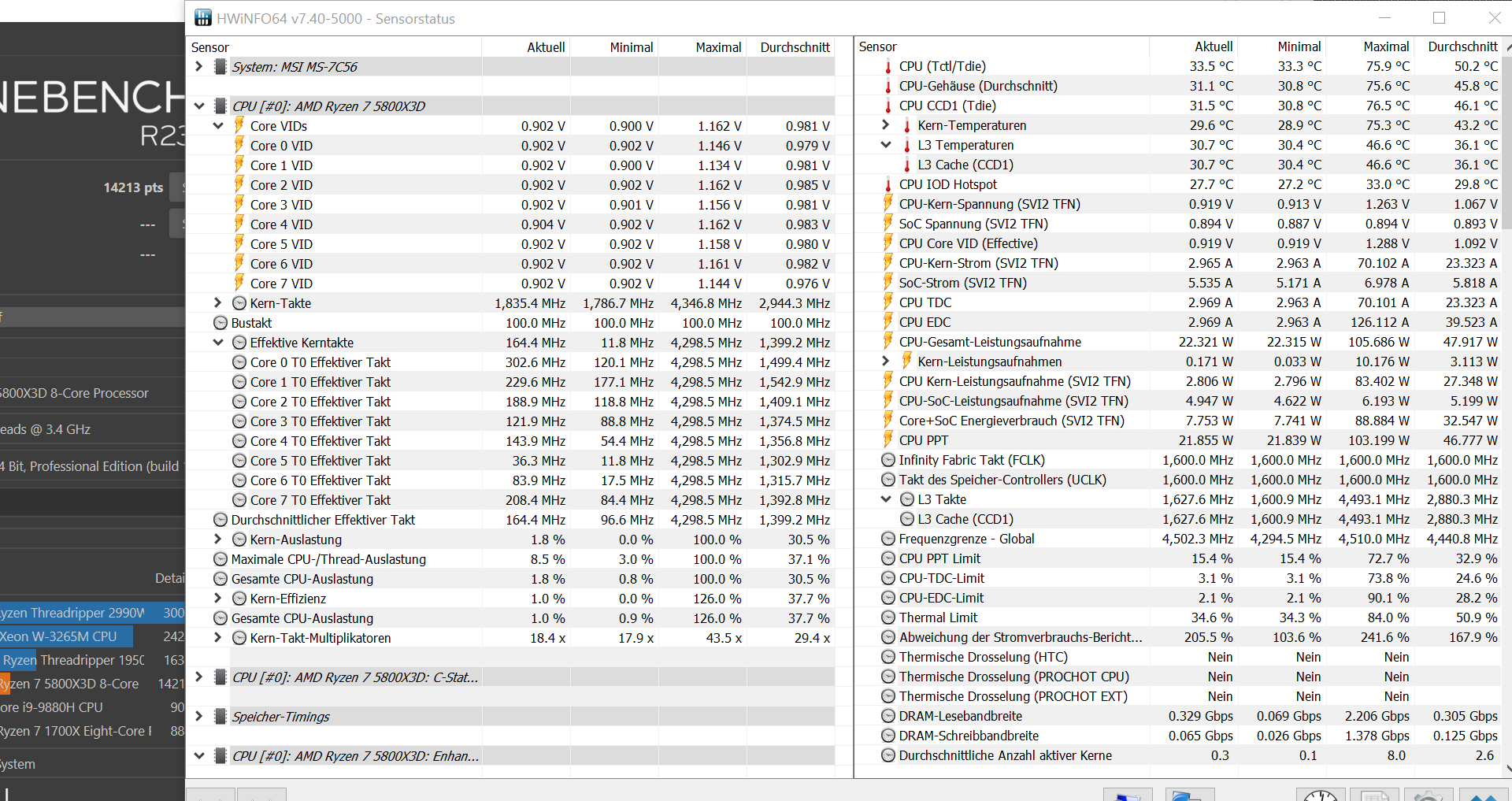The image size is (1512, 801).
Task: Click the thermometer icon of L3 Temperaturen
Action: click(x=907, y=145)
